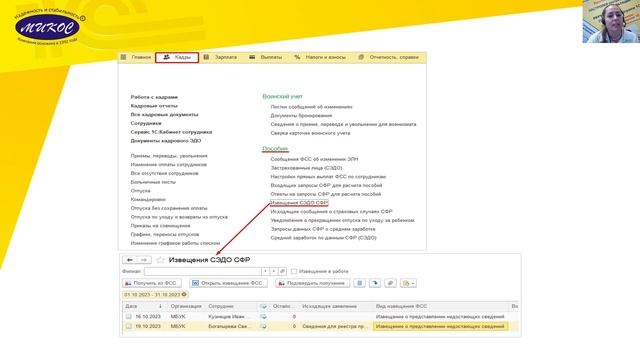Viewport: 640px width, 360px height.
Task: Click the Главное hamburger menu icon
Action: (x=123, y=58)
